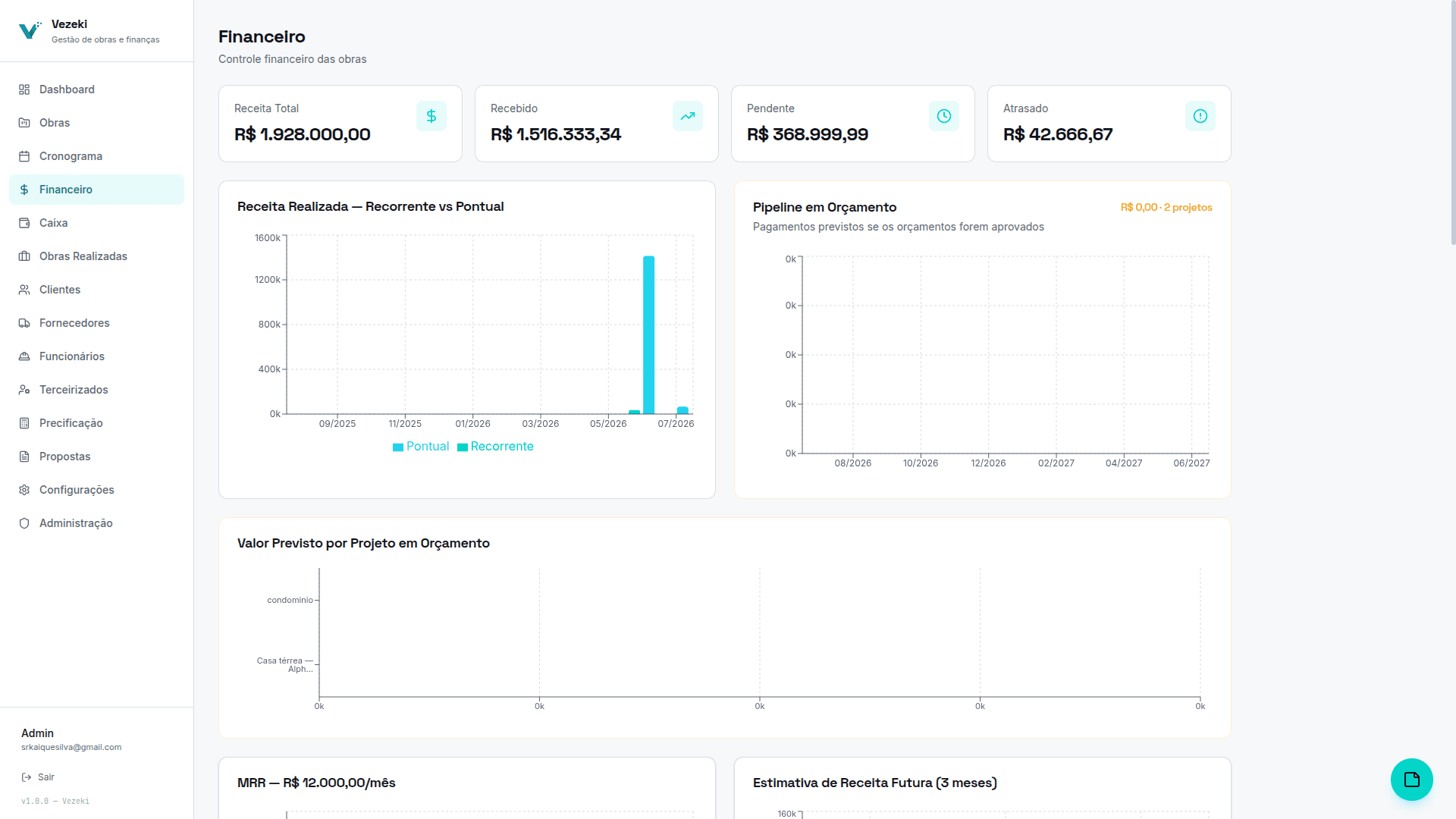Click the 'v1.0.0 — Vezeki' version text

coord(55,801)
